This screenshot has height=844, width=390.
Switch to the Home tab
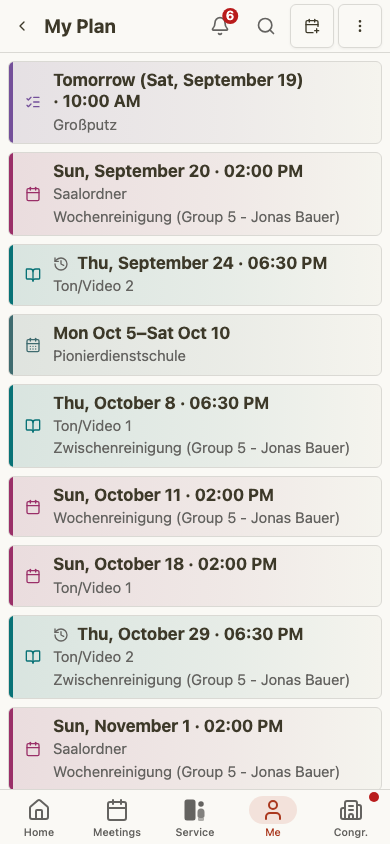tap(39, 818)
